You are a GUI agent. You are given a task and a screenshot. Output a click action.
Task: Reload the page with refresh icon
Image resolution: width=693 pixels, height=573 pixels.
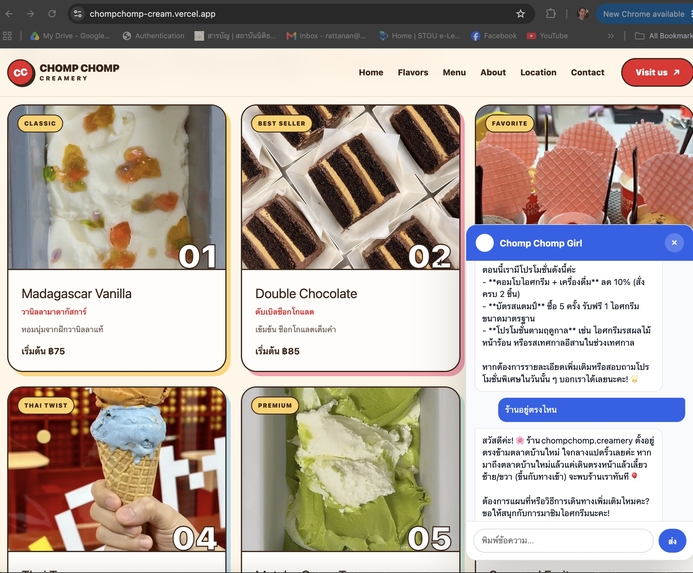tap(52, 14)
